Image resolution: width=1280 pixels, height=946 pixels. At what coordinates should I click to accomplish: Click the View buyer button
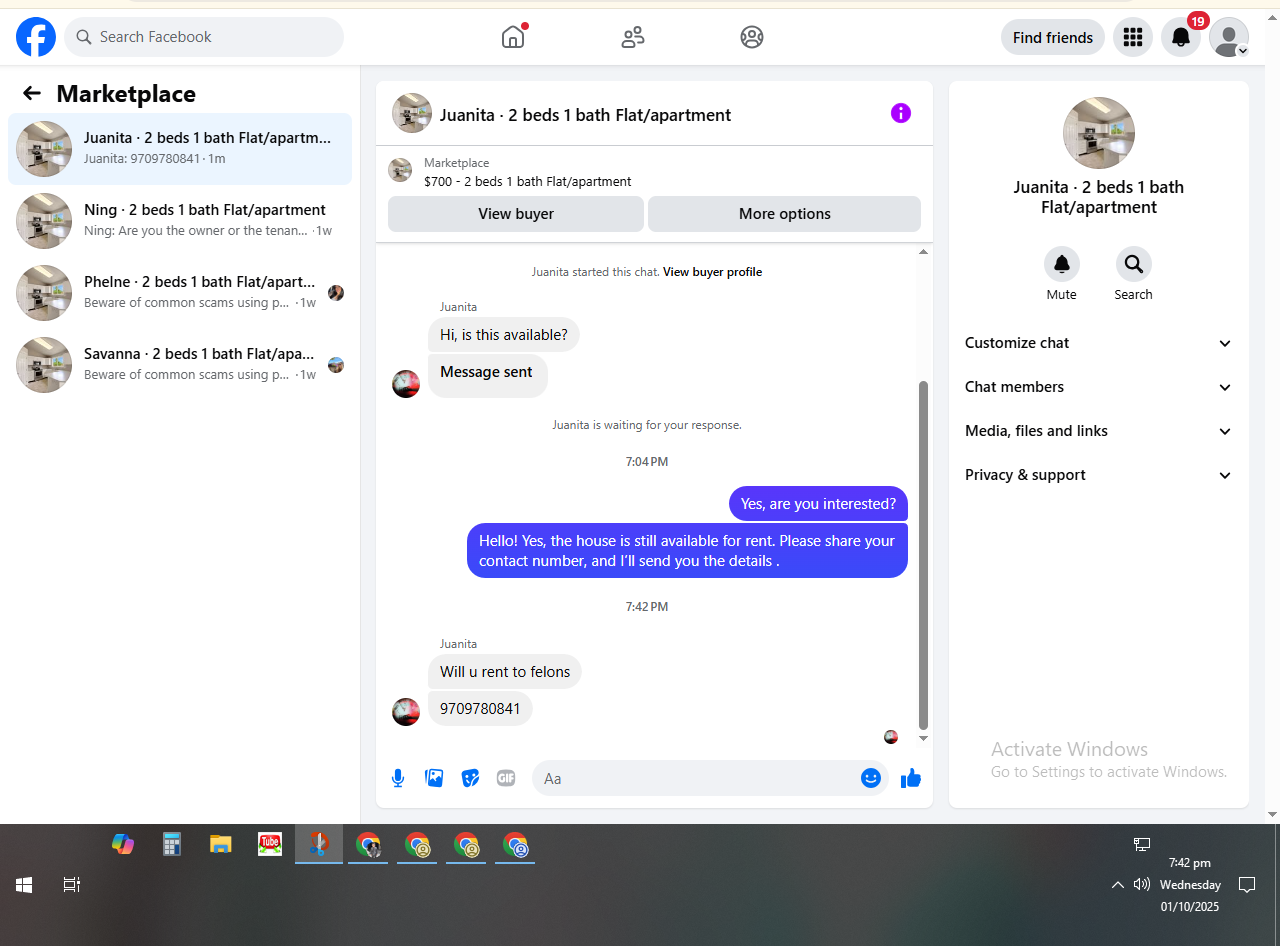pyautogui.click(x=516, y=214)
